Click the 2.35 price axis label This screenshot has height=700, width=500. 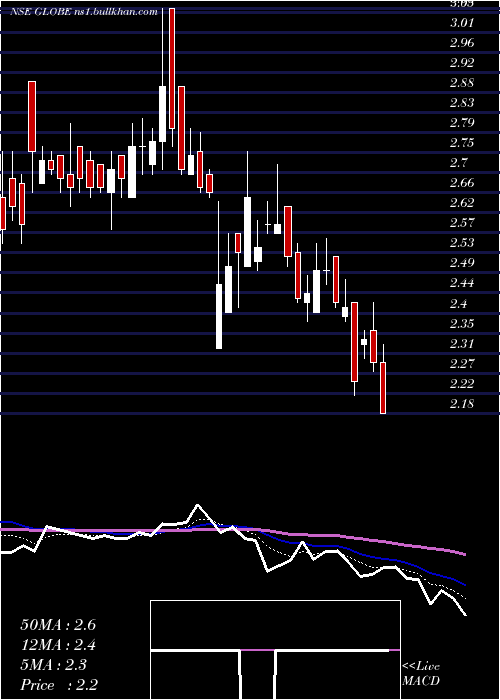[x=462, y=324]
